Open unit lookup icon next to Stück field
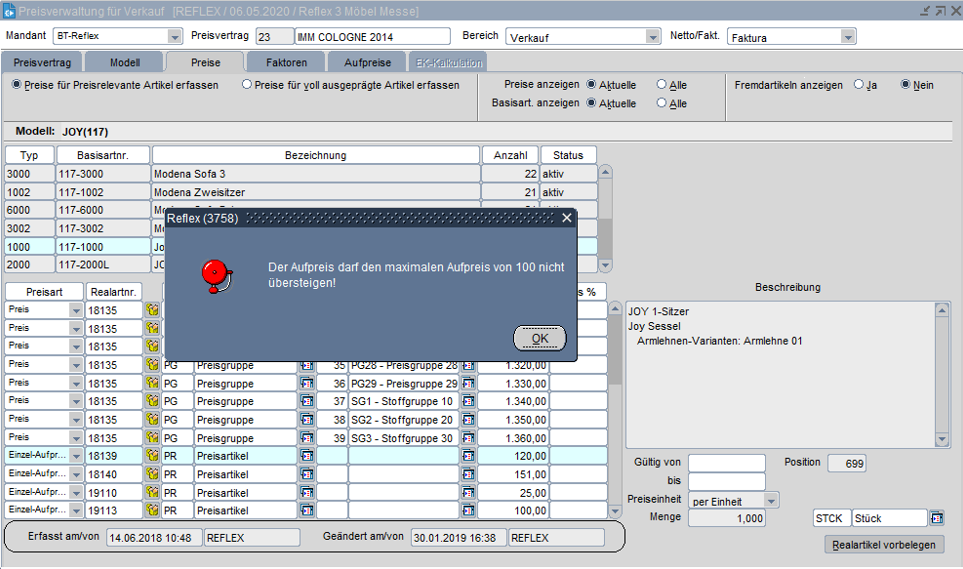 pyautogui.click(x=936, y=518)
